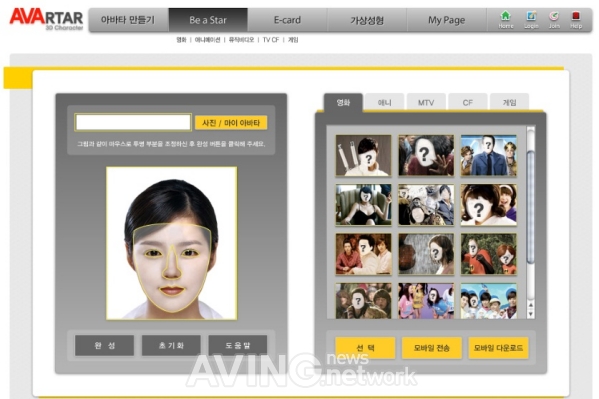Switch to the 영화 tab
The height and width of the screenshot is (399, 599).
tap(343, 102)
